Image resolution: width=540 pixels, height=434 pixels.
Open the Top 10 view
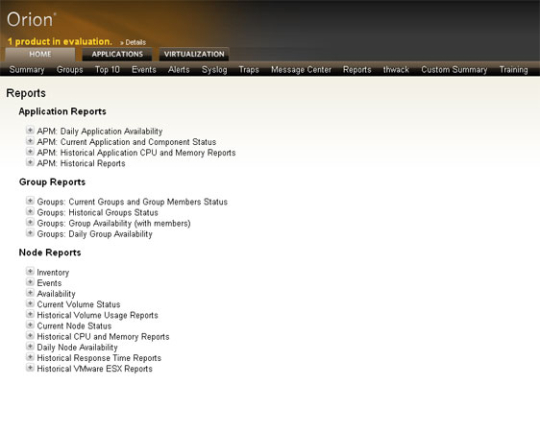107,70
